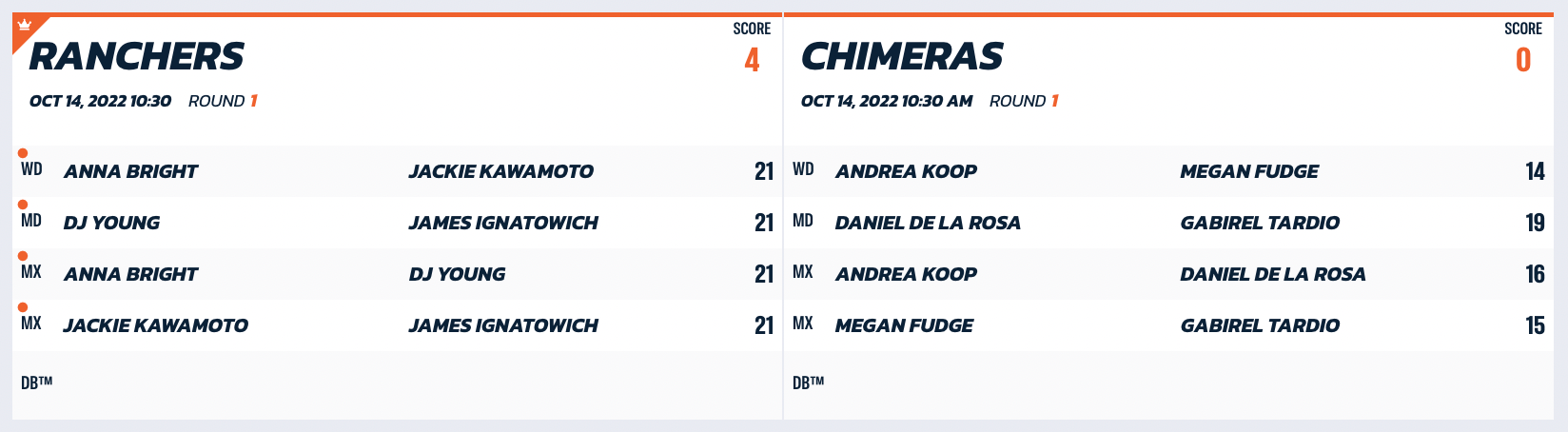Viewport: 1568px width, 432px height.
Task: Select Anna Bright in the WD row
Action: (130, 171)
